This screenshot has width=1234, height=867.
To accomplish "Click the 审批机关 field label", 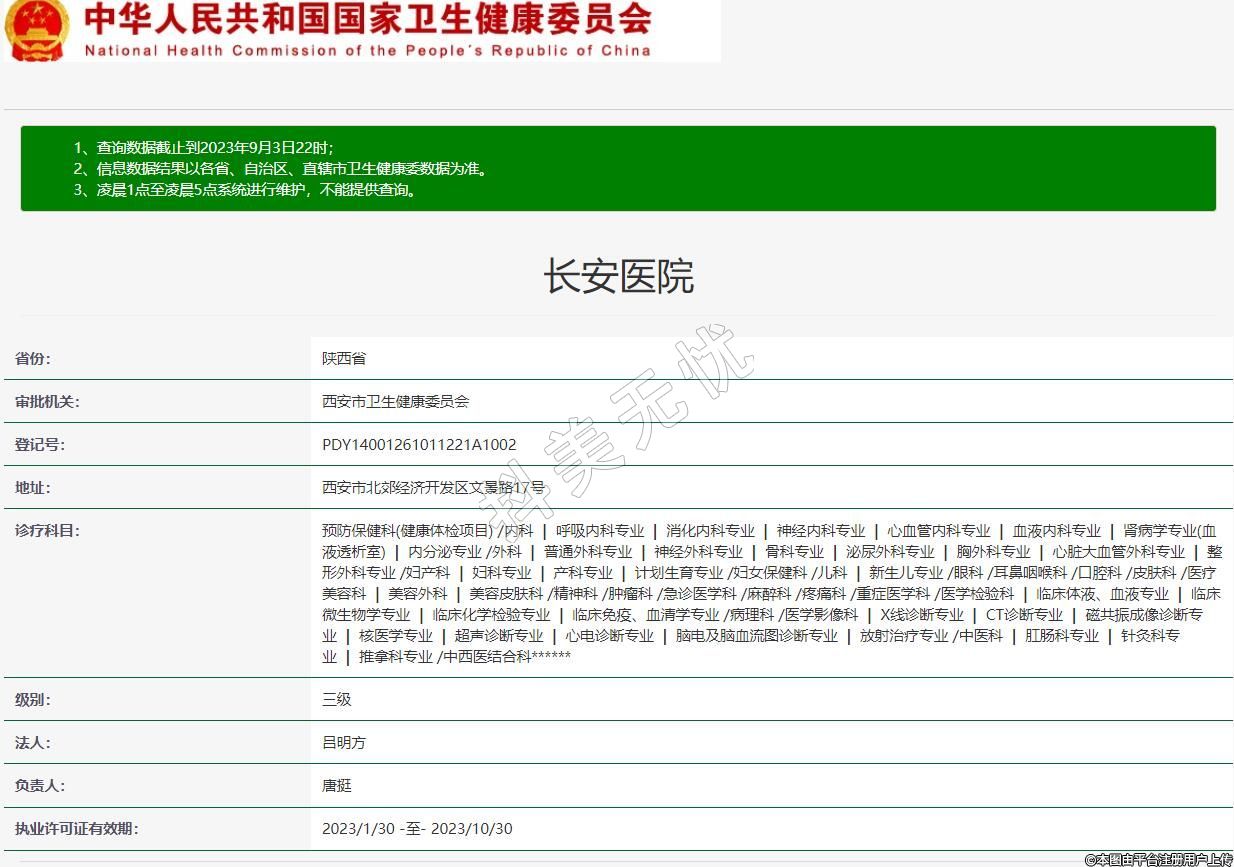I will (47, 402).
